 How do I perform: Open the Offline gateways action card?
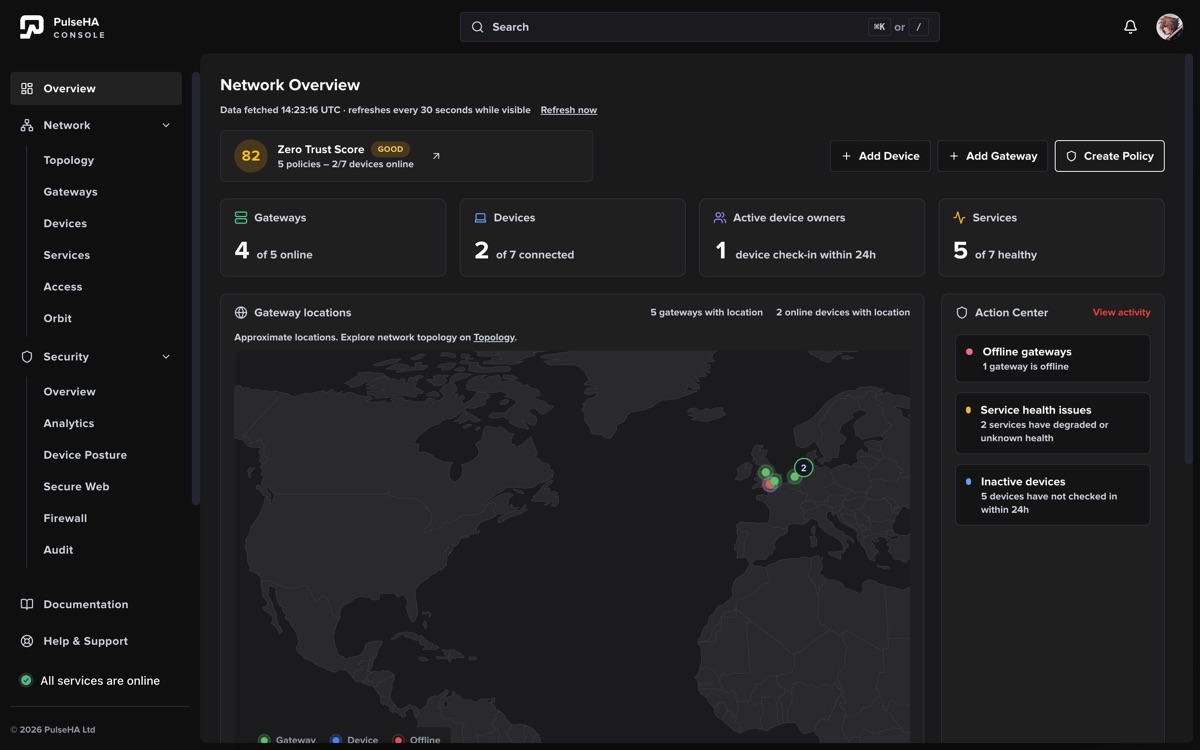[x=1053, y=358]
